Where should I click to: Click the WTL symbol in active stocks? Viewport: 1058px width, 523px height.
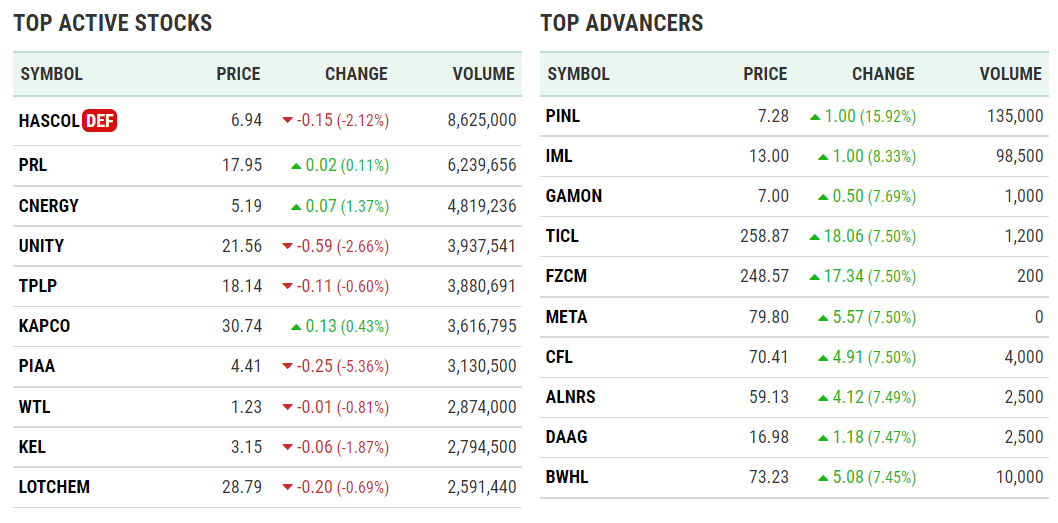click(x=34, y=407)
